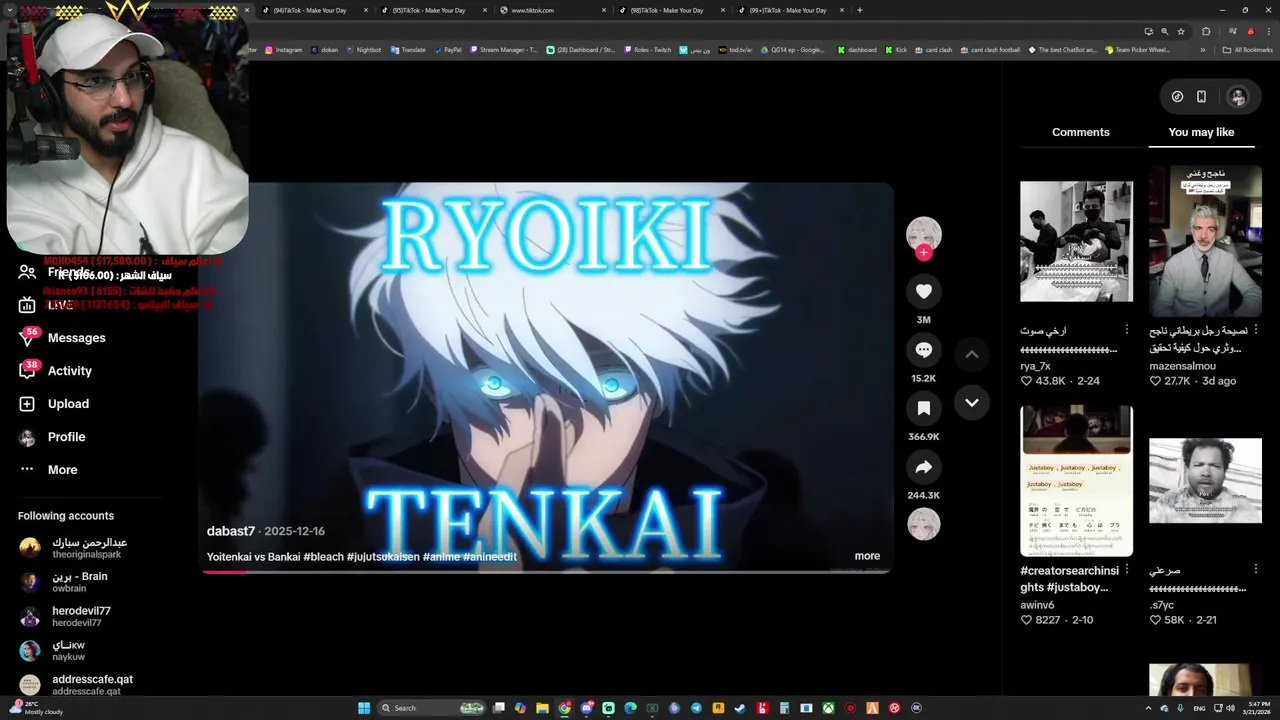Open options menu for mazensalmou video

point(1255,330)
